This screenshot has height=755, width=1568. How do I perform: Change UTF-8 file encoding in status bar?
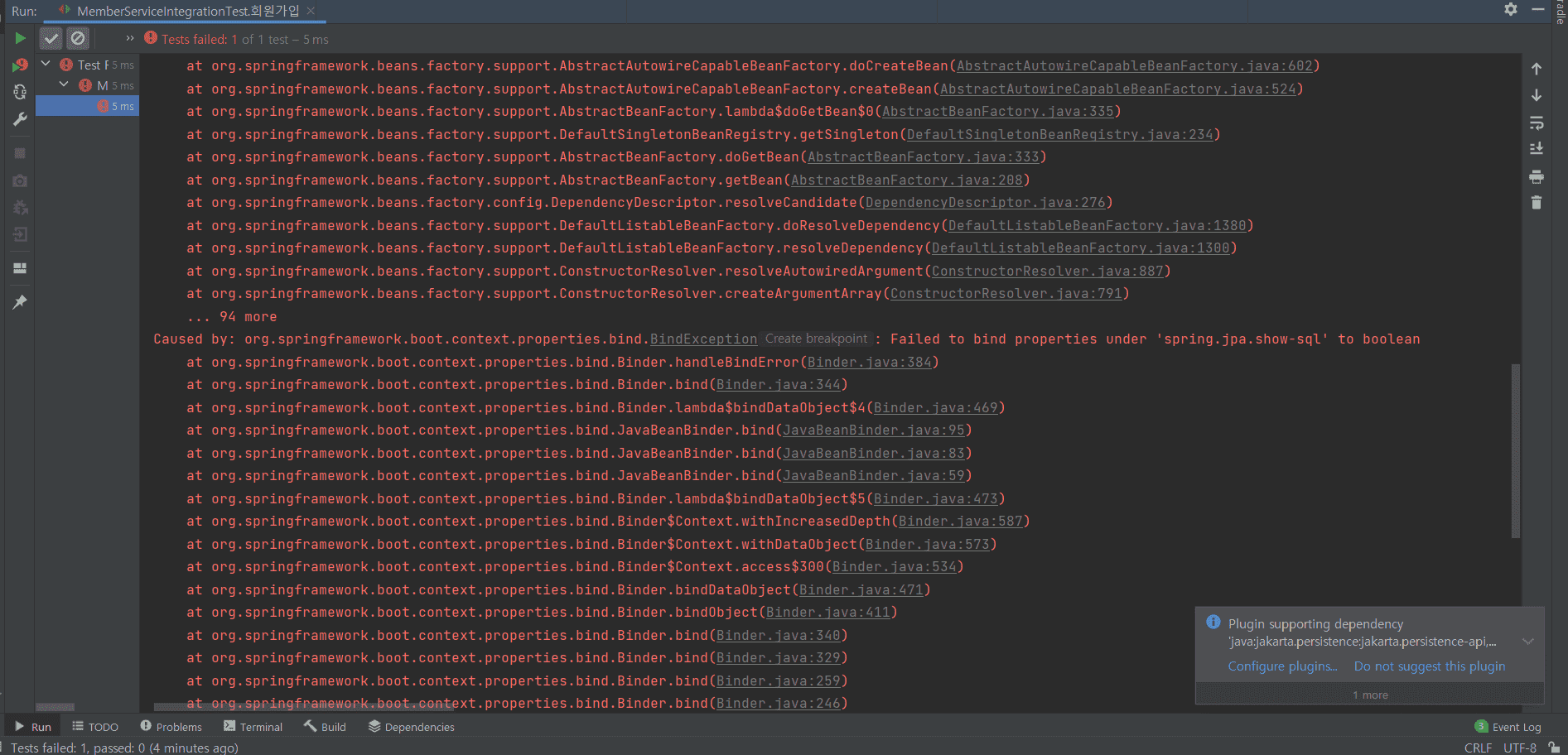tap(1520, 748)
